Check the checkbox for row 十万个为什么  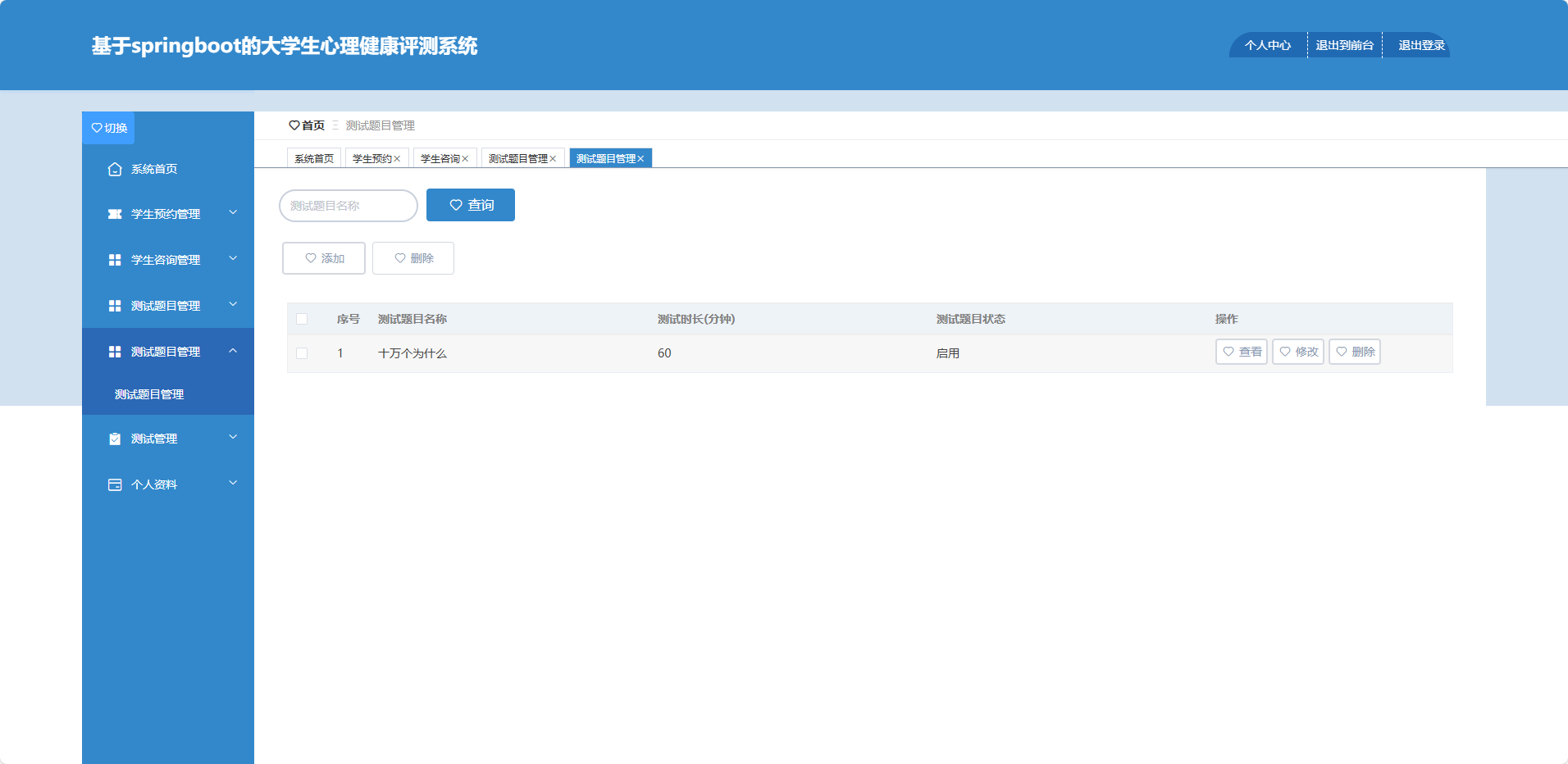pyautogui.click(x=302, y=353)
